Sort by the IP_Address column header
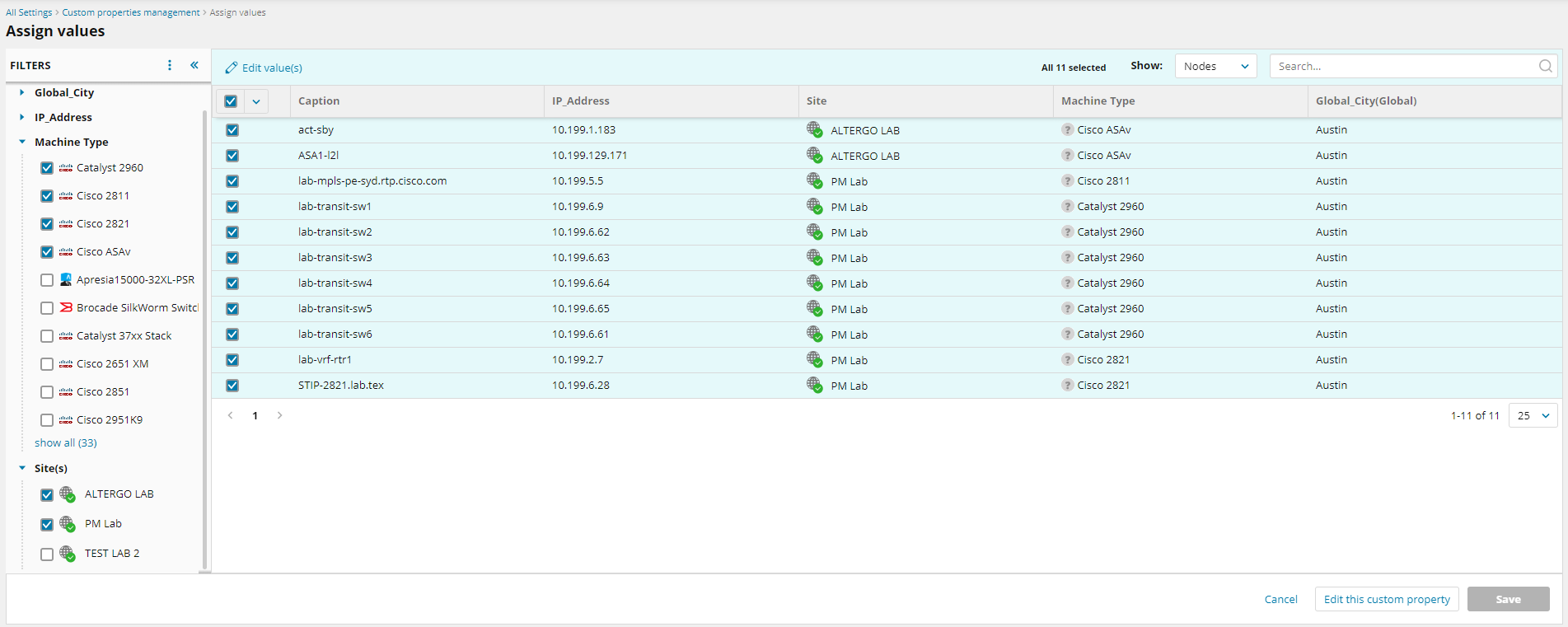The height and width of the screenshot is (627, 1568). (581, 101)
